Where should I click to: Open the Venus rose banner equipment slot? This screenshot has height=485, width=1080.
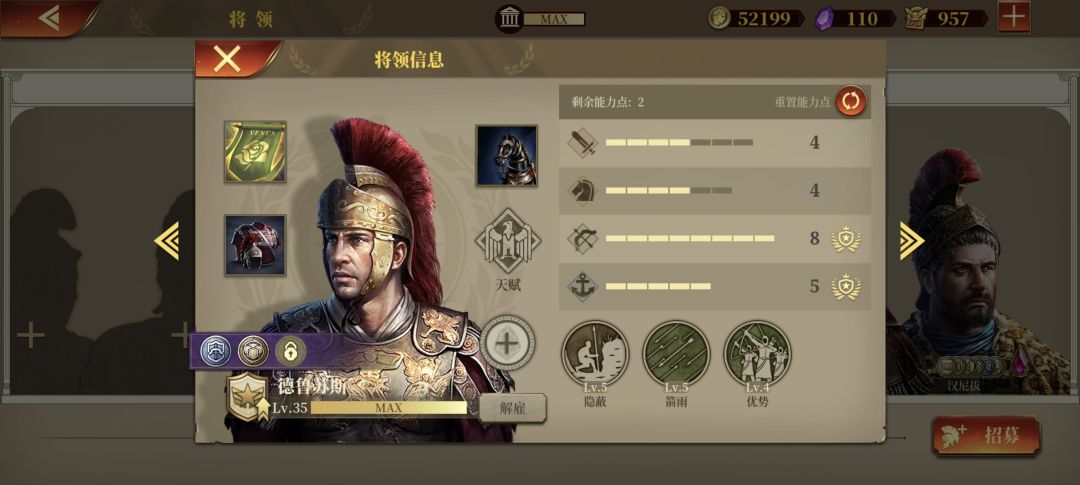tap(255, 152)
